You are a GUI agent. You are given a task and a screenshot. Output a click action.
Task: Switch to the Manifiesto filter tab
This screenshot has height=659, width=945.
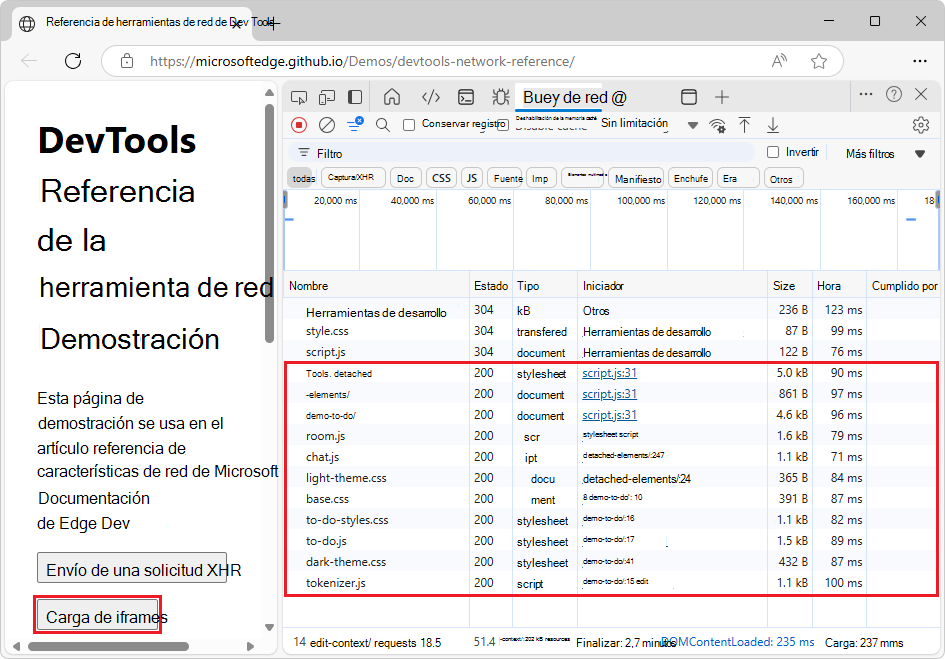[x=638, y=177]
